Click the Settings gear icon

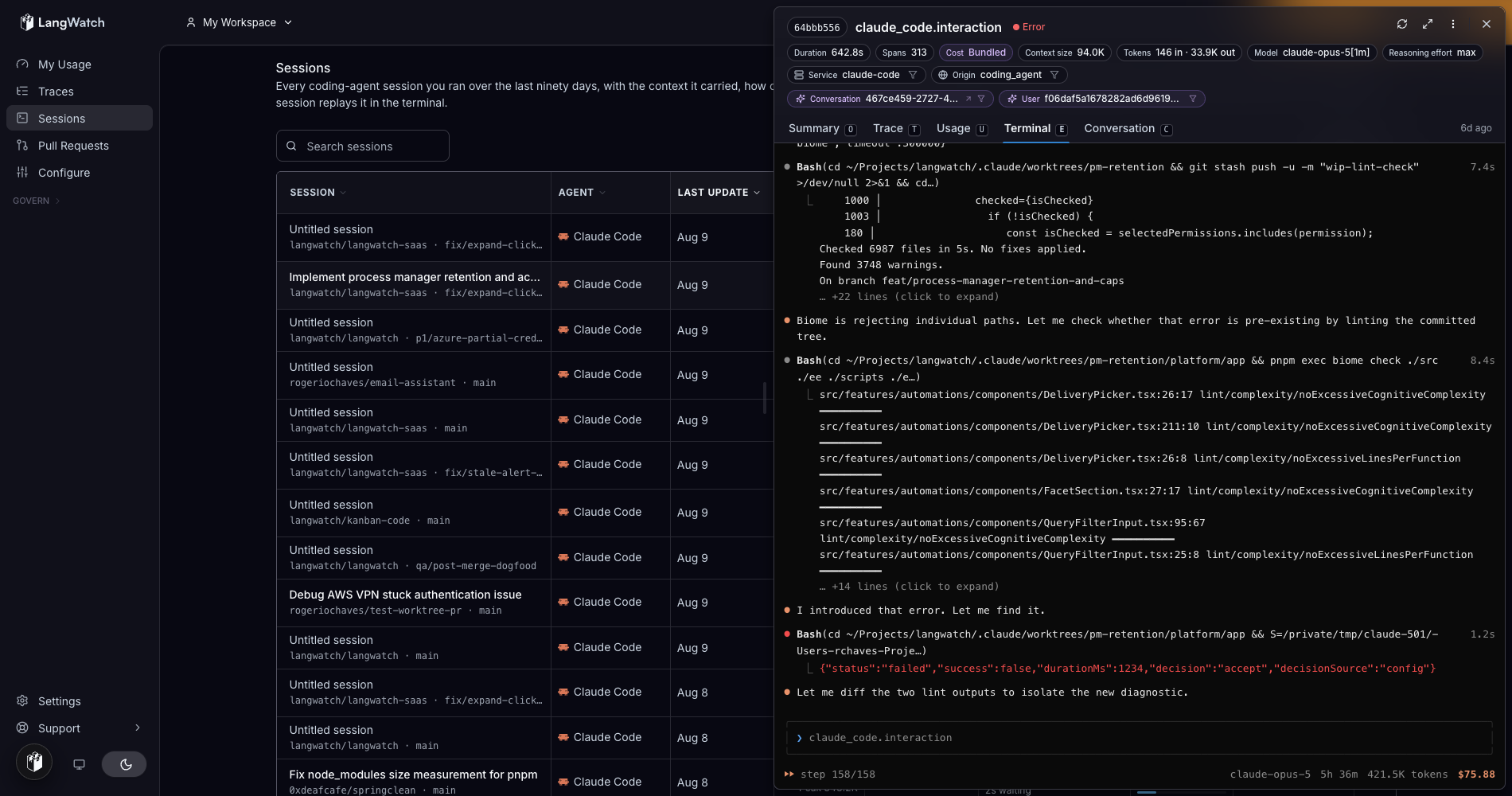coord(22,700)
